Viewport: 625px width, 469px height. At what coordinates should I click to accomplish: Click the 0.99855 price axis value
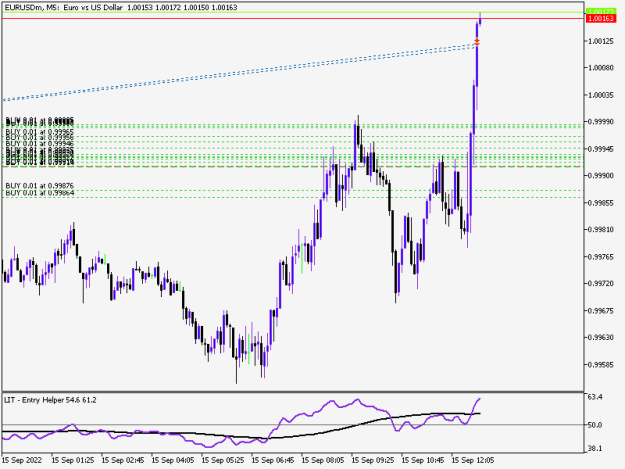(601, 203)
